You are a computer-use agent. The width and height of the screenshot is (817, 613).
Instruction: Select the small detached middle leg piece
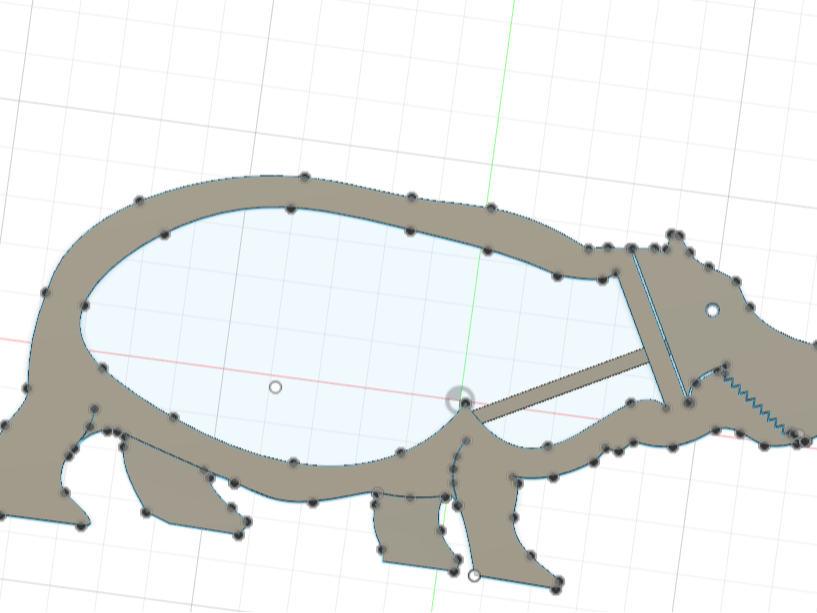[x=414, y=532]
